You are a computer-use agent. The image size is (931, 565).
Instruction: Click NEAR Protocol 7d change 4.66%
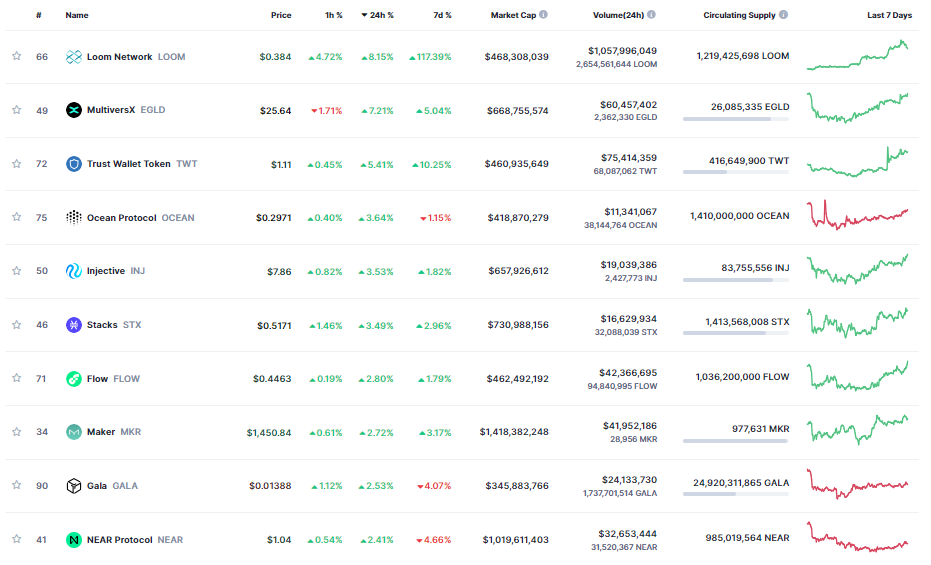click(434, 540)
